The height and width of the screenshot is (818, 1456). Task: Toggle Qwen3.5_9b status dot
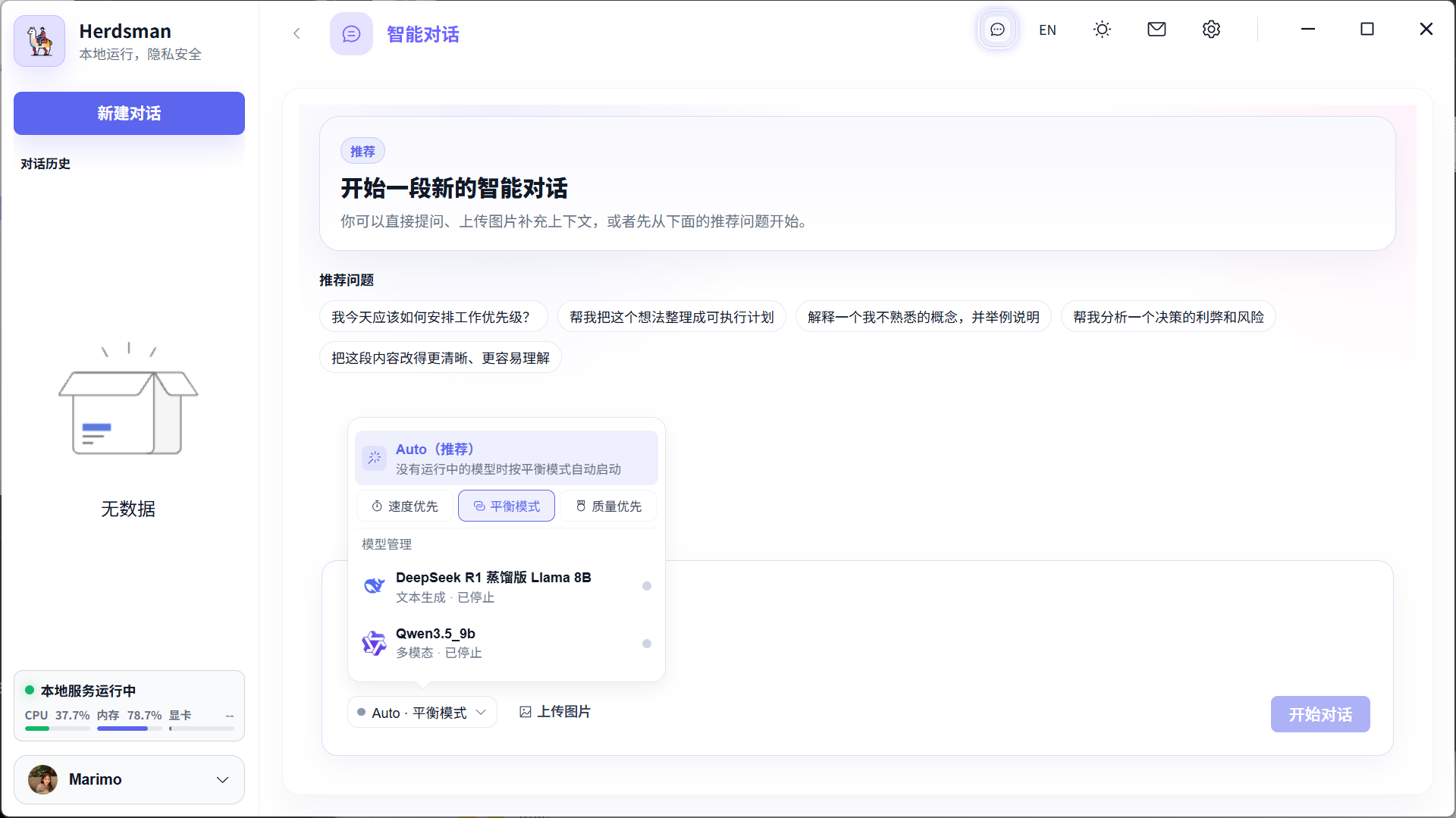pos(647,644)
